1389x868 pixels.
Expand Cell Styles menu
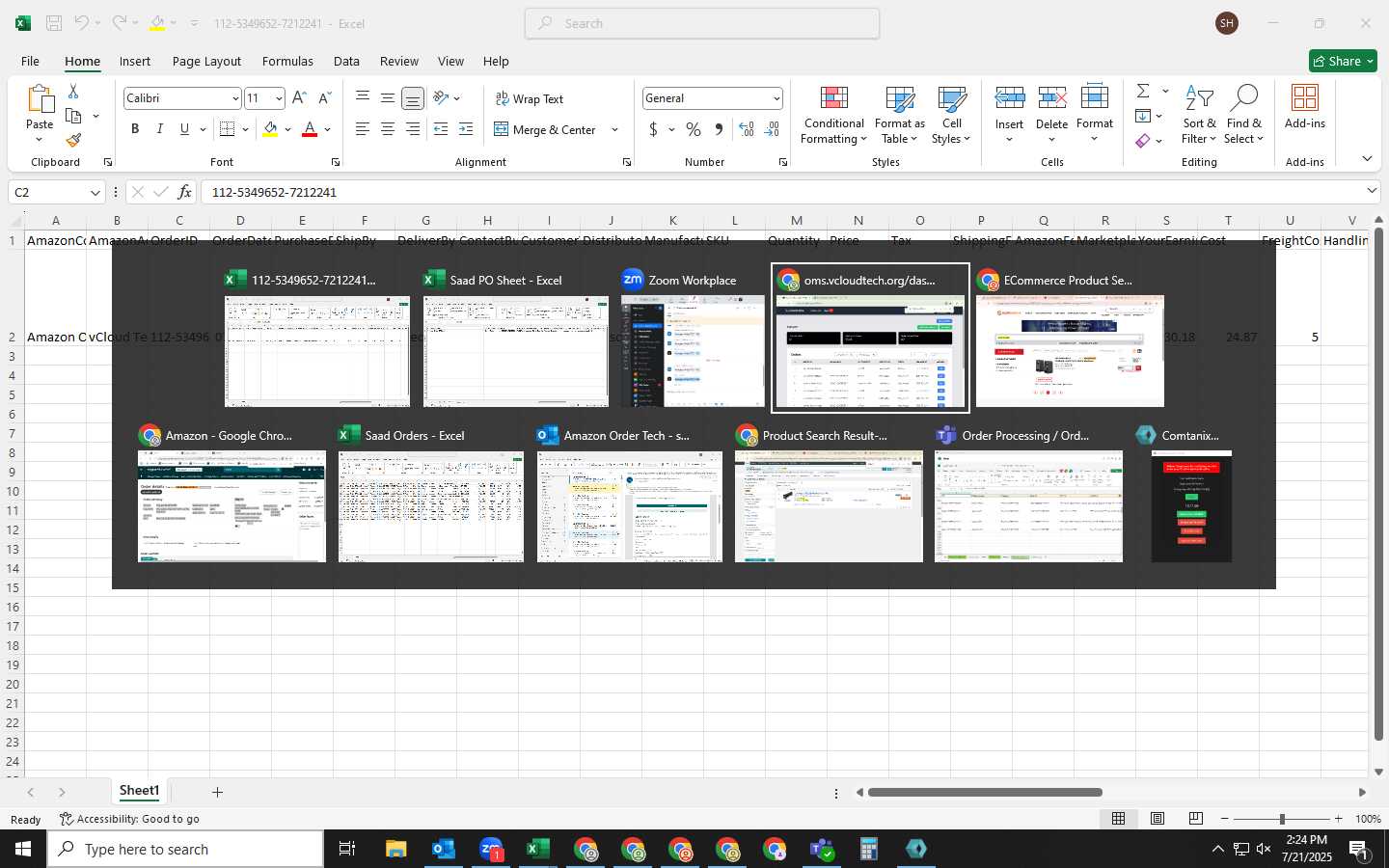pyautogui.click(x=951, y=116)
